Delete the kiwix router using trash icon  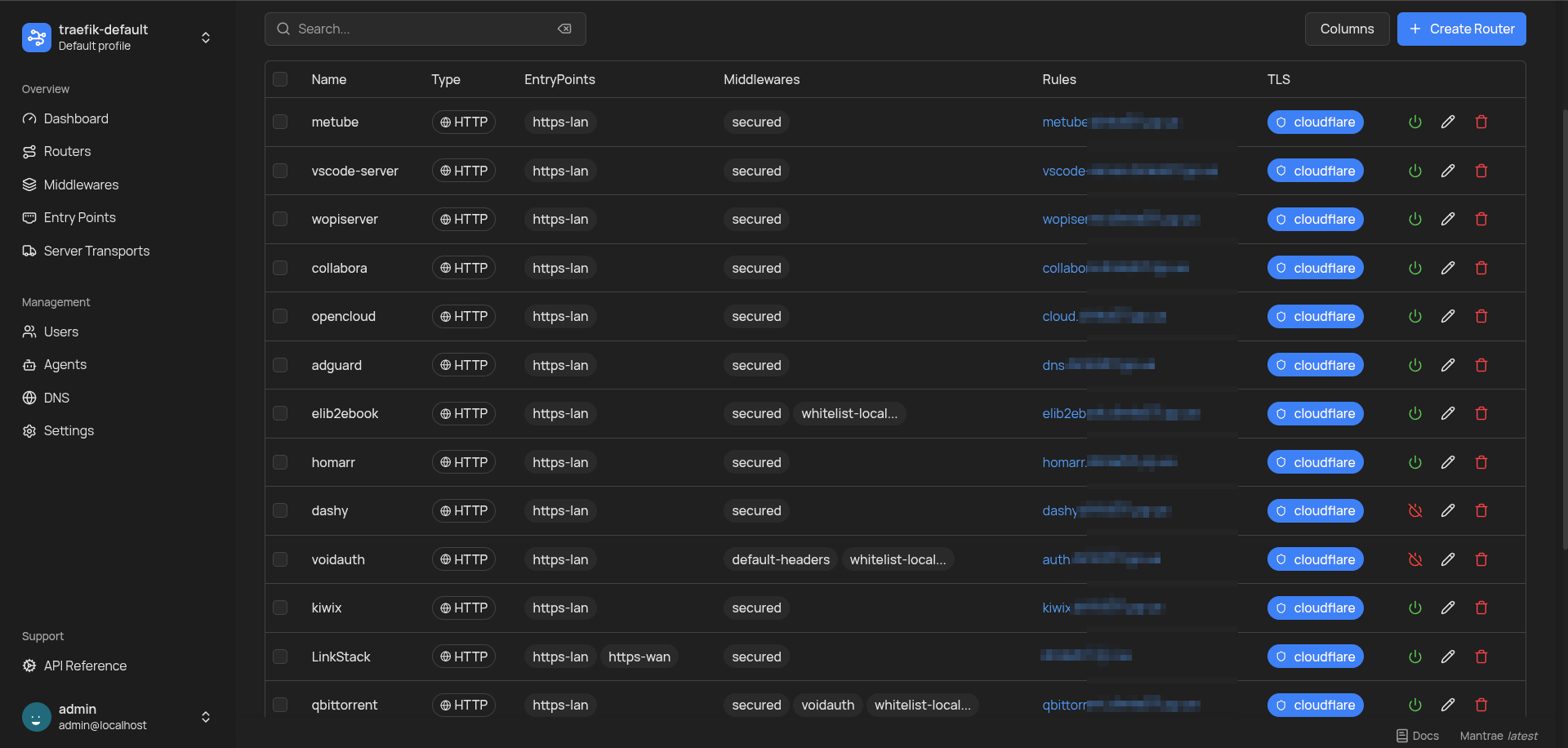tap(1481, 608)
